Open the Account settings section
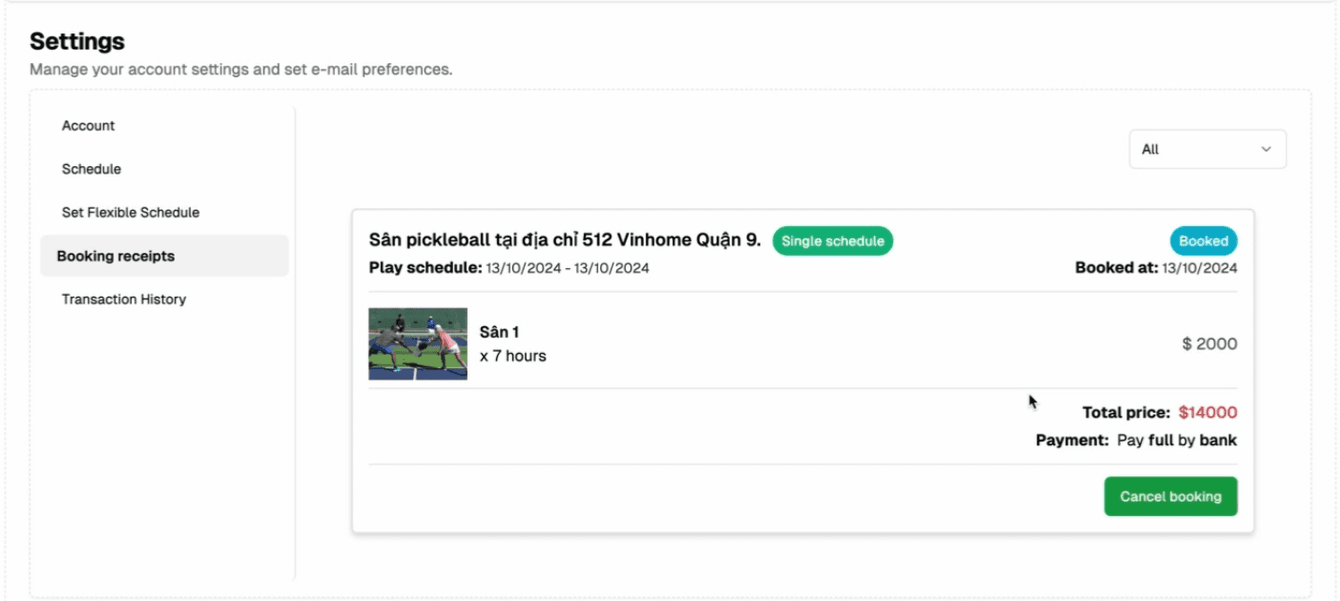1340x601 pixels. pos(88,126)
